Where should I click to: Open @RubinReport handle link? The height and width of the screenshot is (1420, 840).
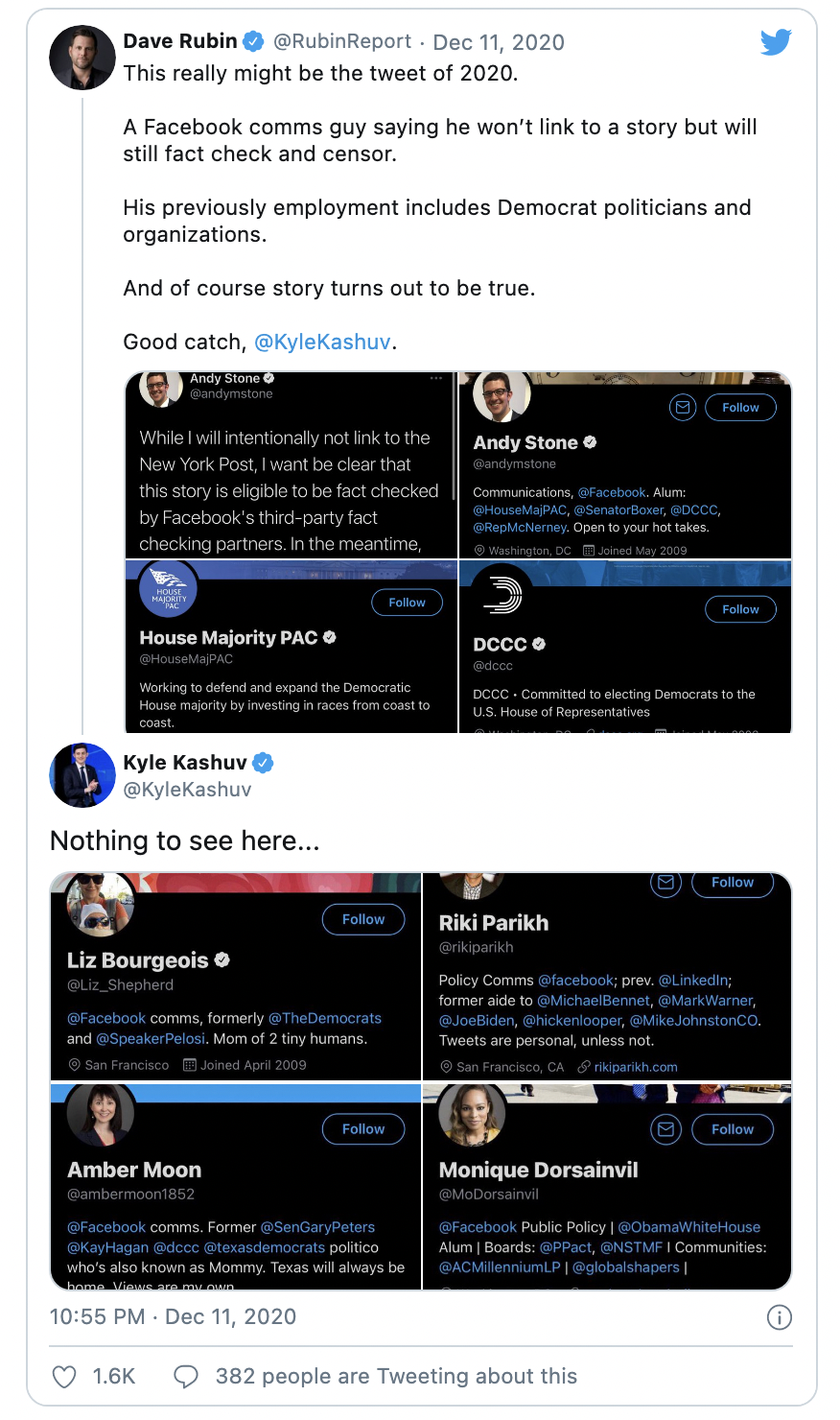[342, 42]
